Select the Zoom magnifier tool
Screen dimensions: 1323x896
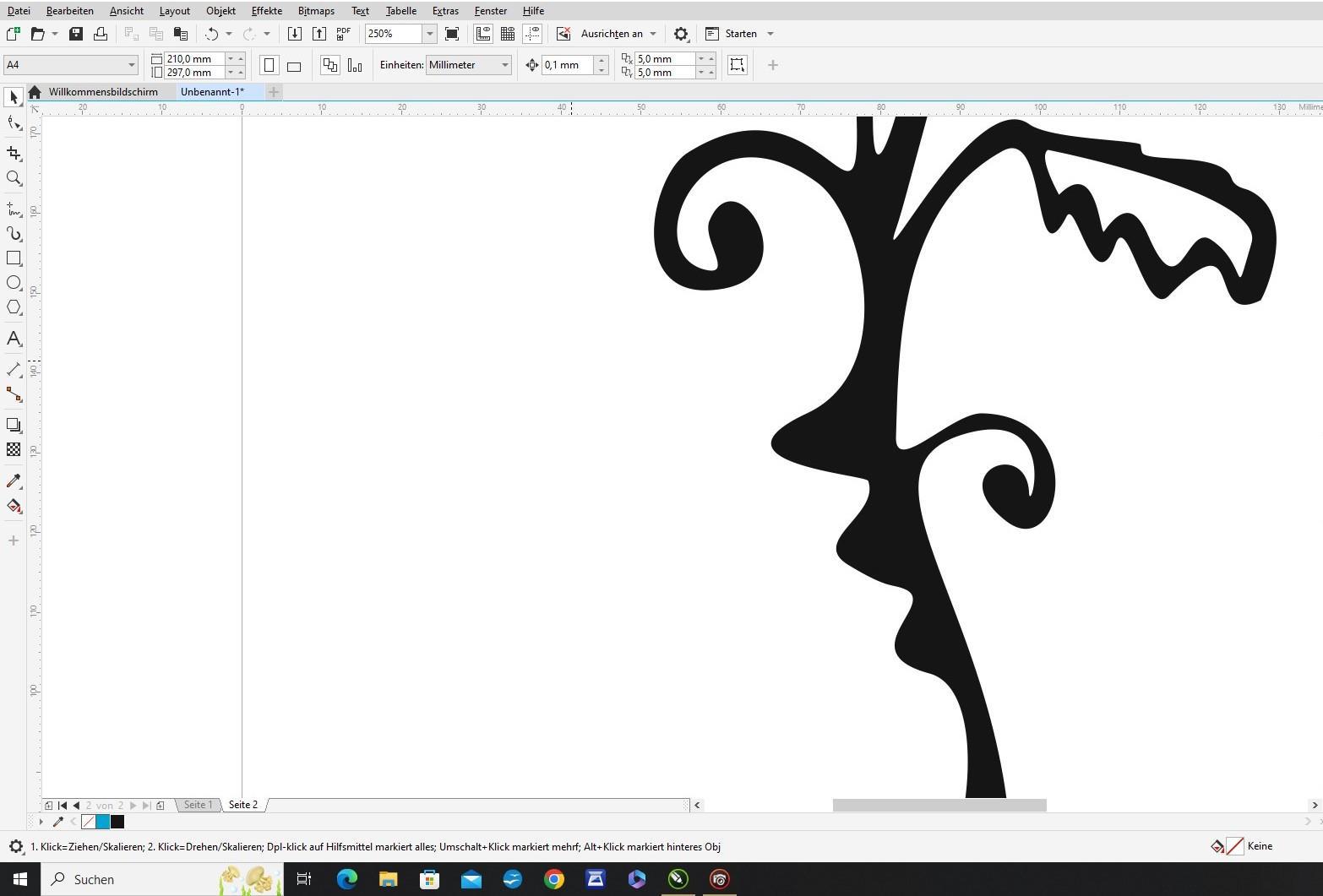point(14,178)
